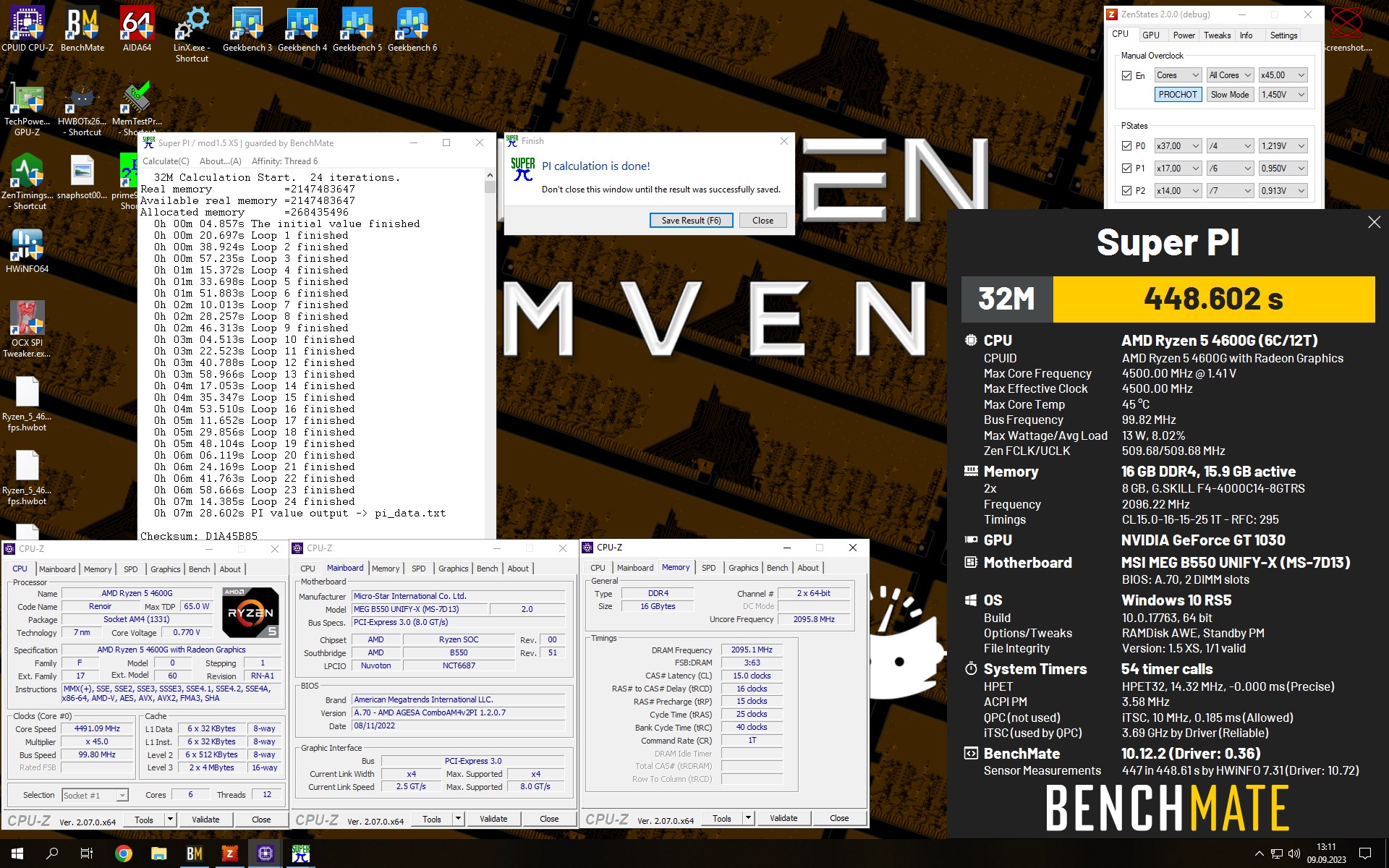The width and height of the screenshot is (1389, 868).
Task: Launch Geekbench 3 desktop icon
Action: [x=247, y=30]
